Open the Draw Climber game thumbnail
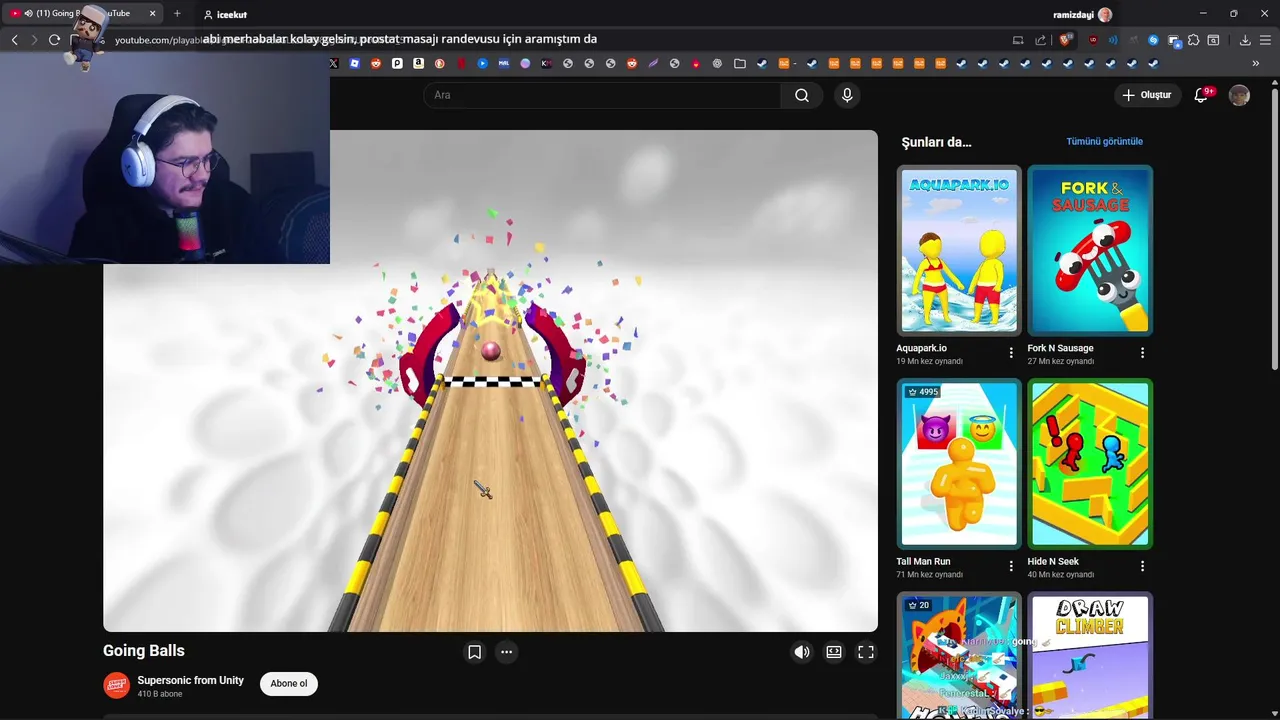The height and width of the screenshot is (720, 1280). point(1090,655)
